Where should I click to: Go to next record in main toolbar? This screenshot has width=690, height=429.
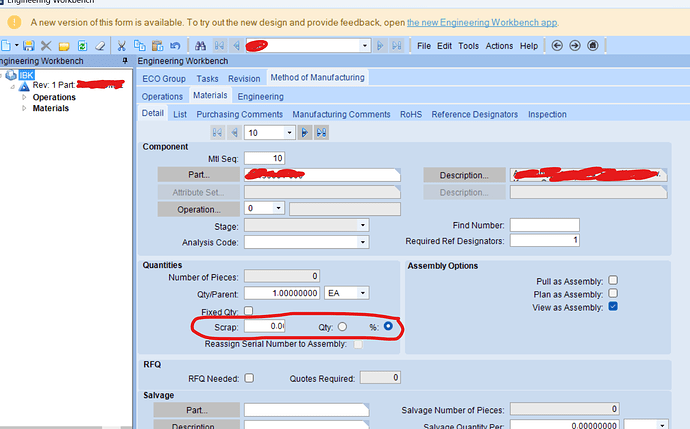(x=380, y=46)
